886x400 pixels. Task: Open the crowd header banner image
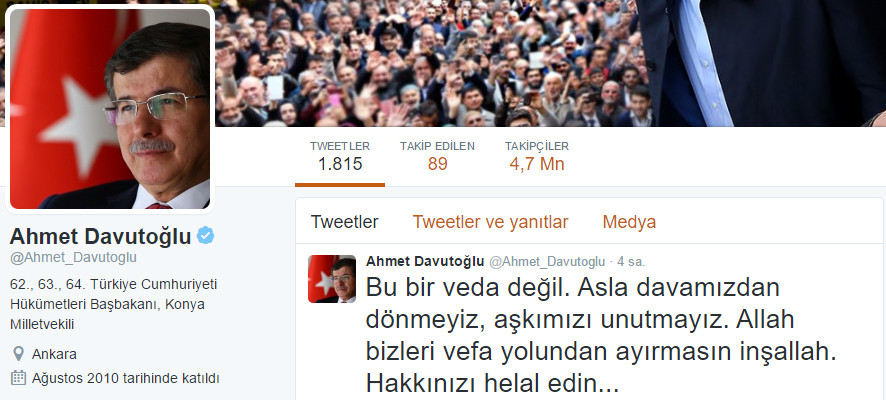pyautogui.click(x=549, y=63)
